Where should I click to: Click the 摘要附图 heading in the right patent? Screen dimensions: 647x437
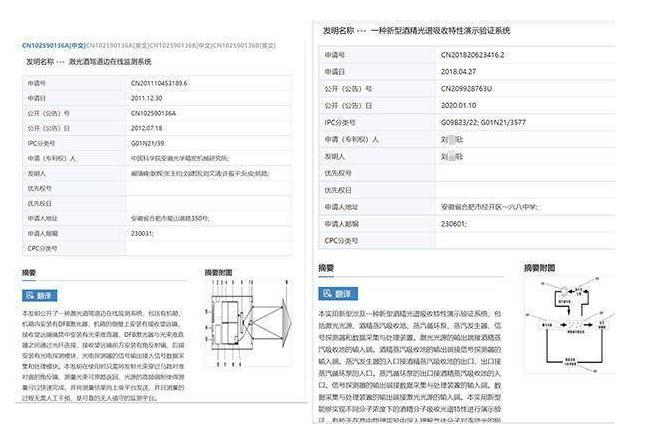pyautogui.click(x=540, y=268)
